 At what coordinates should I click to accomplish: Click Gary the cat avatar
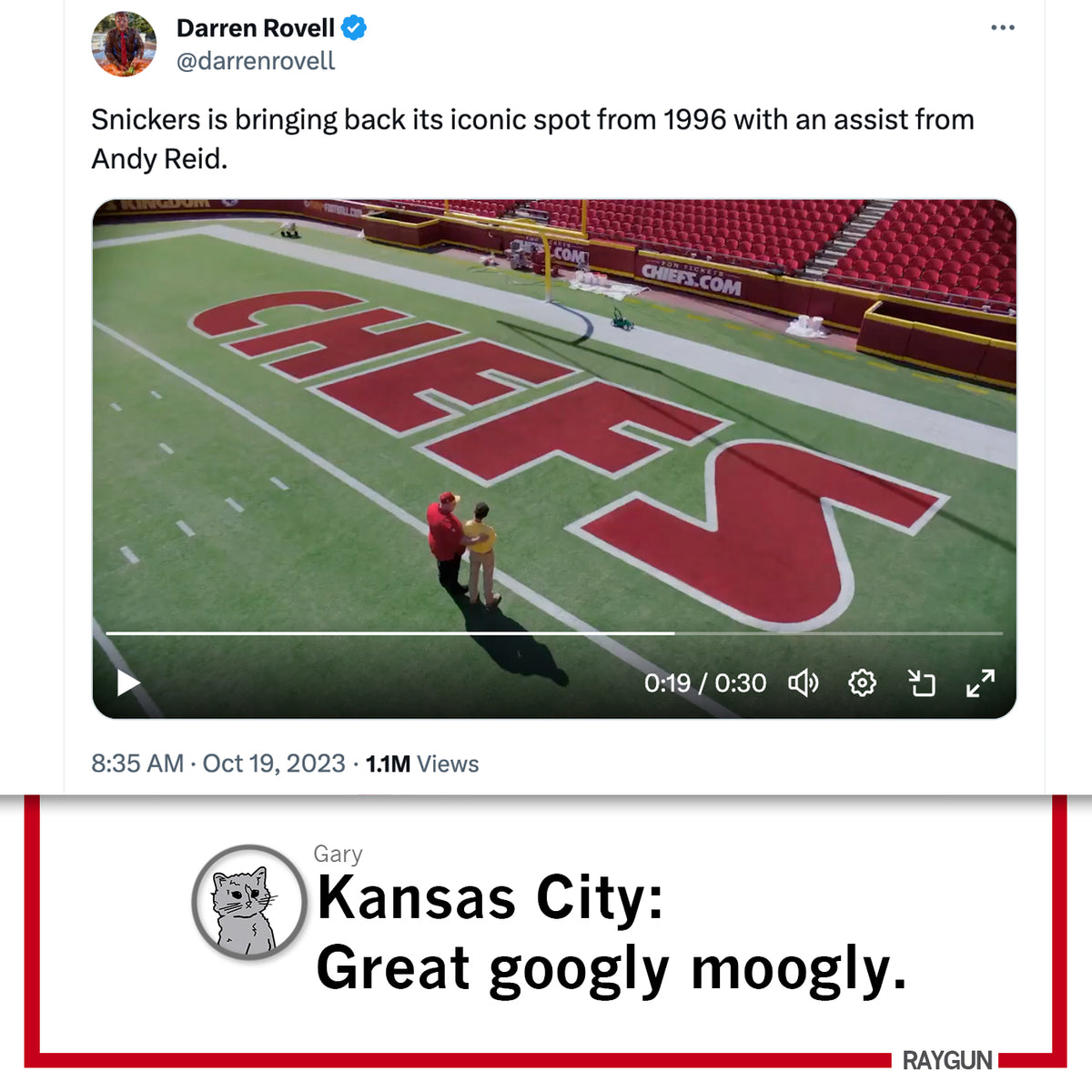248,902
